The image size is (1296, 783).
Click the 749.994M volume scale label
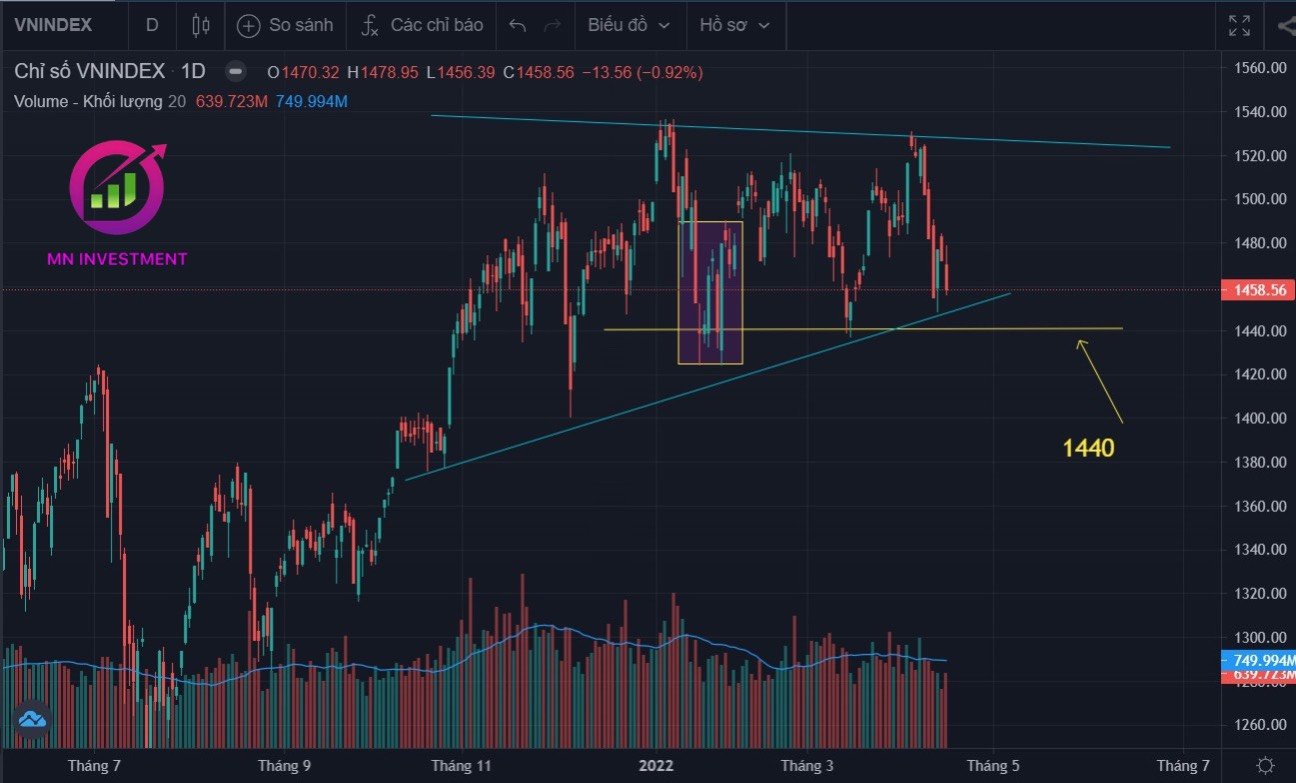(x=1259, y=660)
